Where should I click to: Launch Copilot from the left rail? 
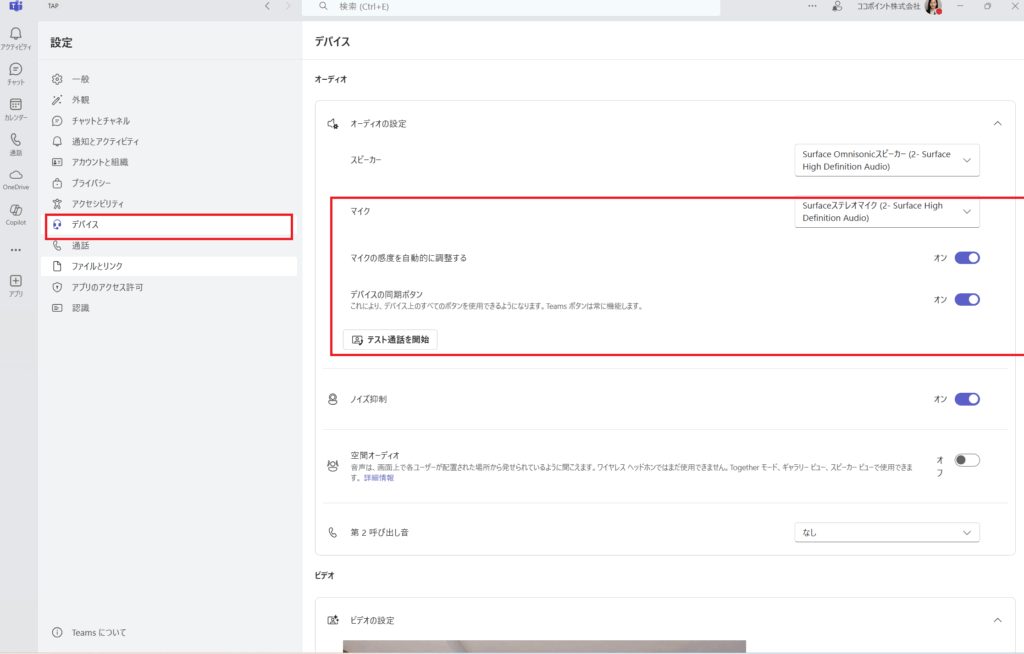[15, 213]
